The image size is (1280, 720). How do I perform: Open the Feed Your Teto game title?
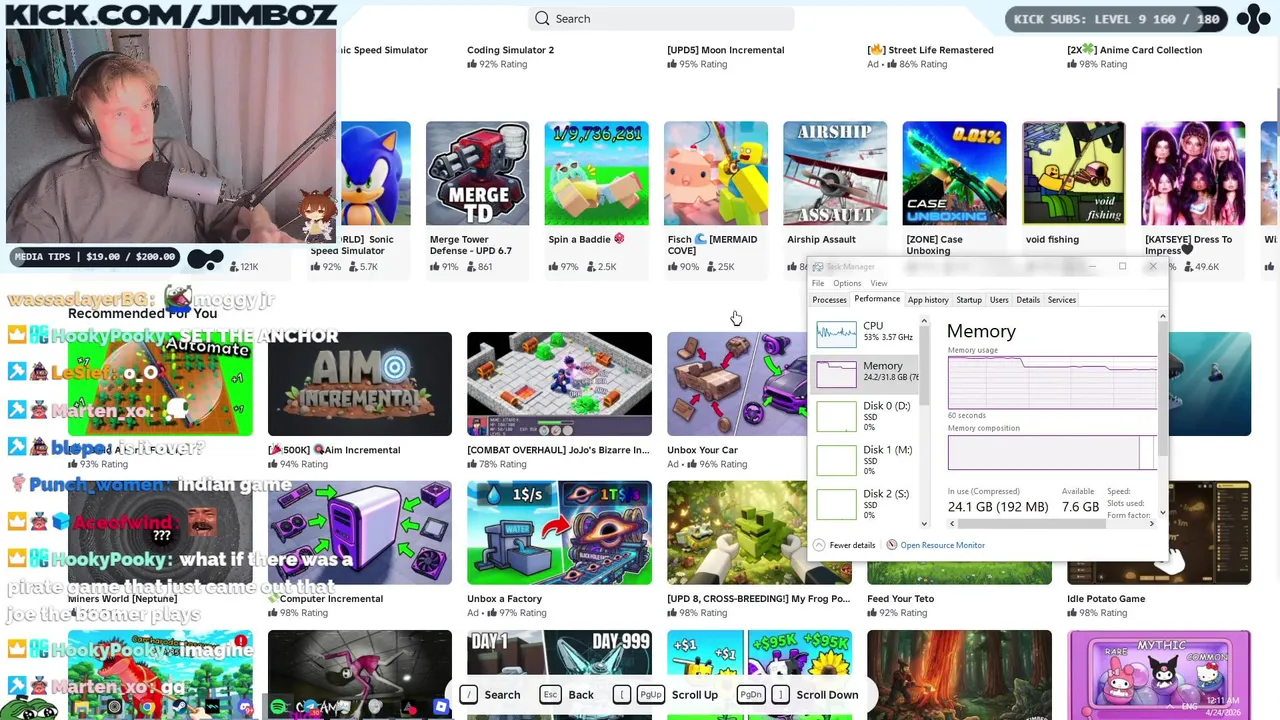pyautogui.click(x=900, y=599)
